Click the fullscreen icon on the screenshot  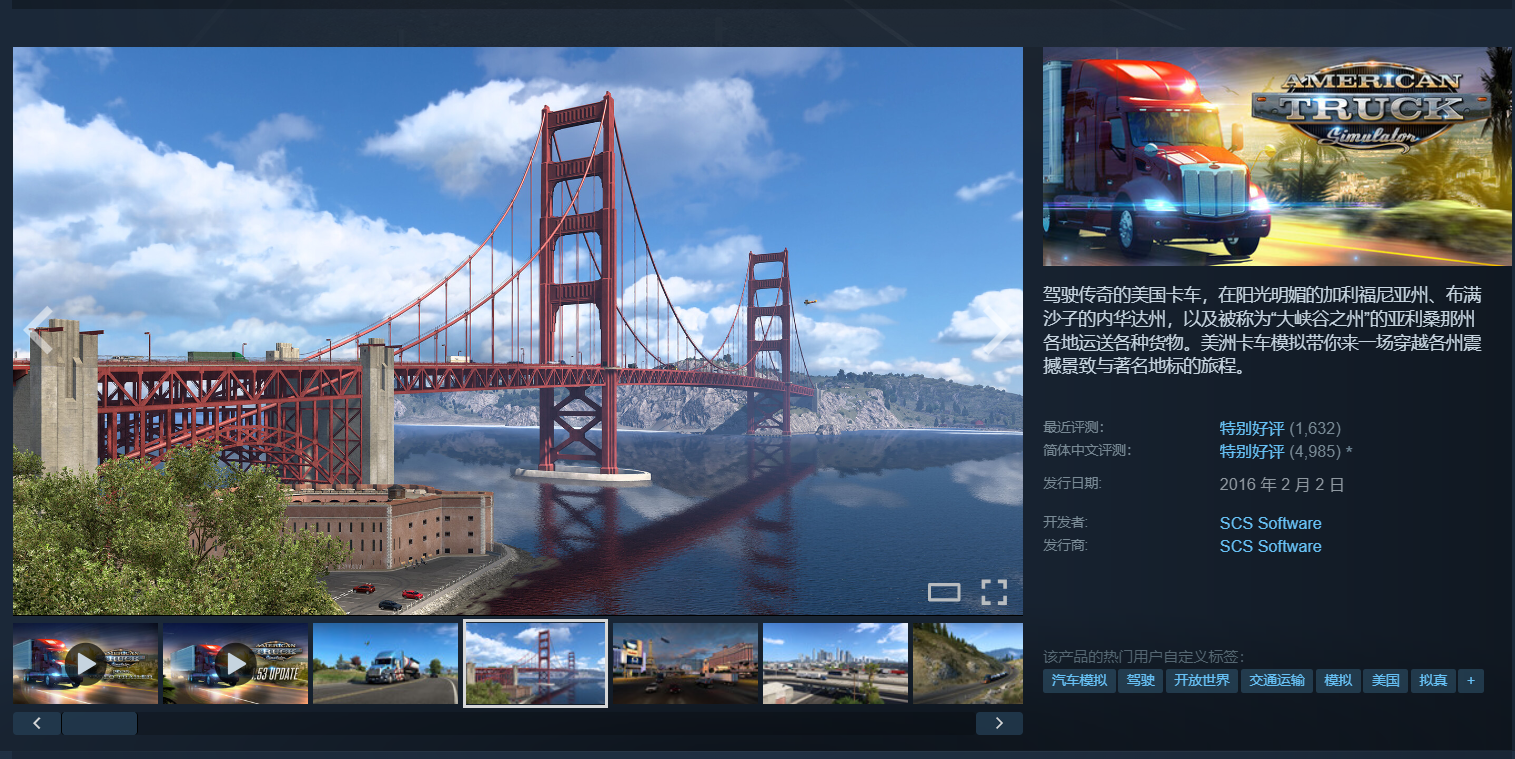993,592
